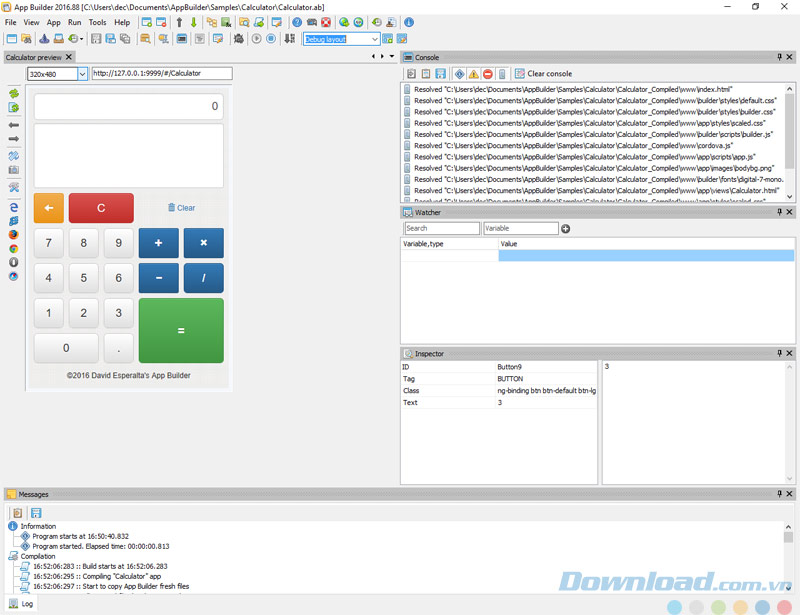Open the 320x480 resolution dropdown
The image size is (800, 615).
click(x=83, y=74)
